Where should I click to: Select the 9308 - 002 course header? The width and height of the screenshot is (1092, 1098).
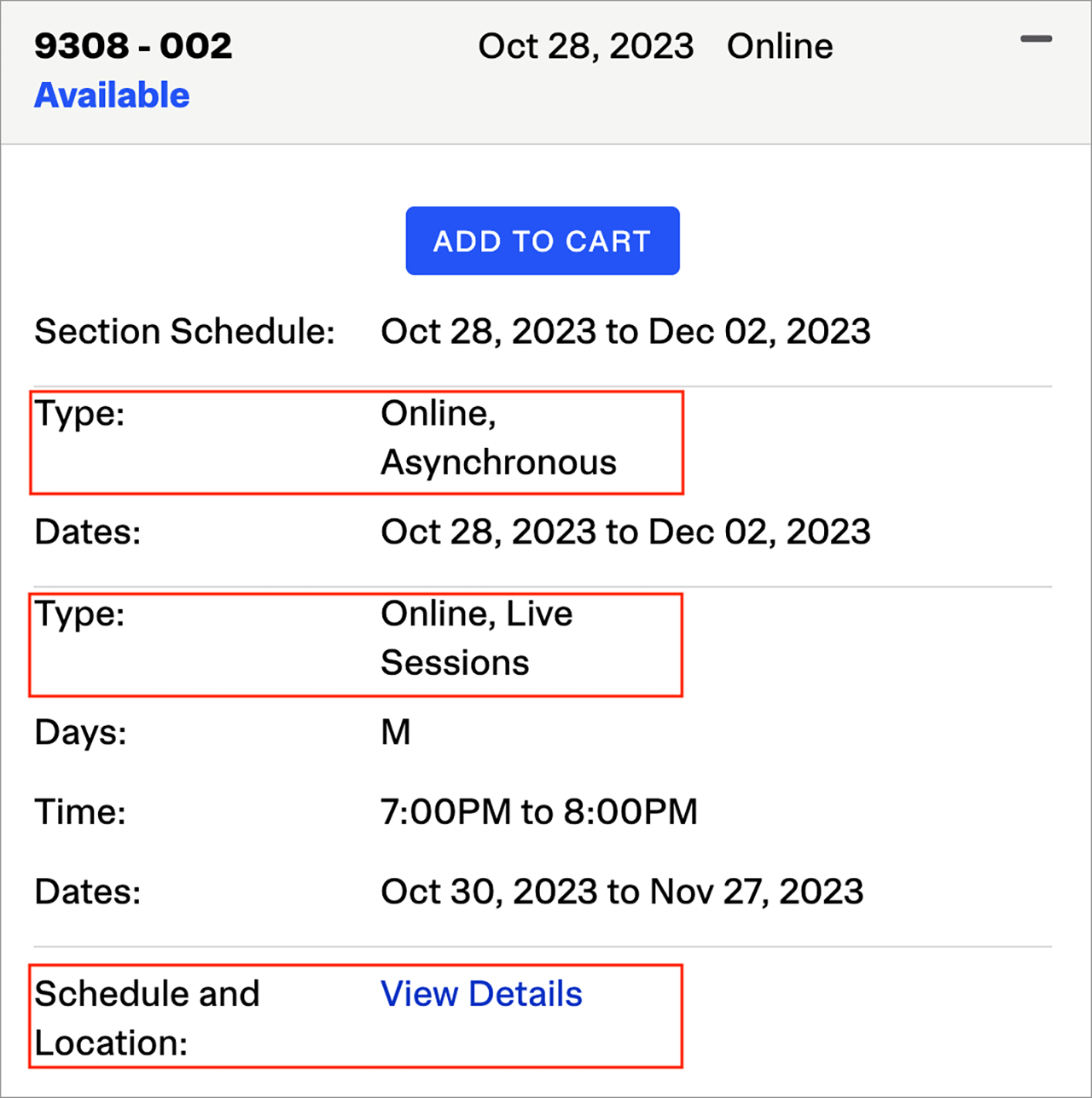(133, 45)
